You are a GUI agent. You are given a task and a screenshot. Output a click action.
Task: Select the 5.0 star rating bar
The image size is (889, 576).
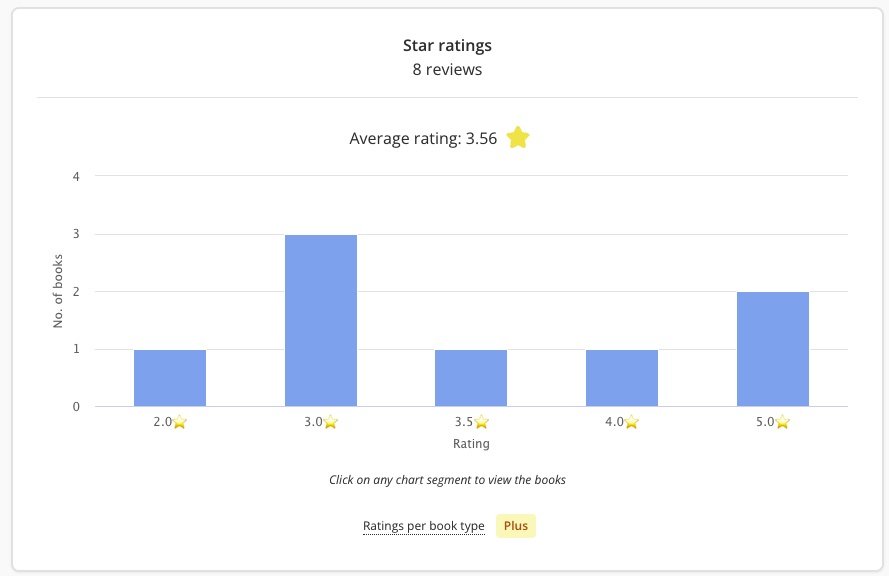773,349
